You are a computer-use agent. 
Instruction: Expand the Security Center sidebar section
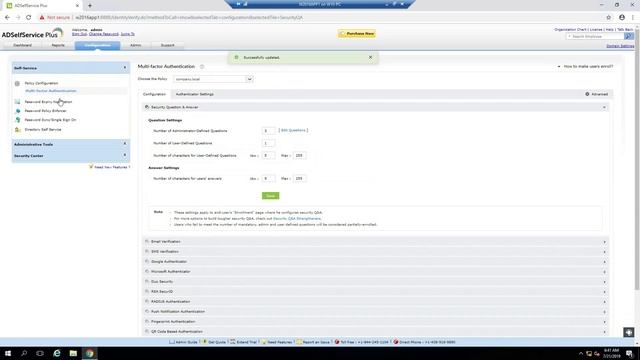tap(125, 155)
